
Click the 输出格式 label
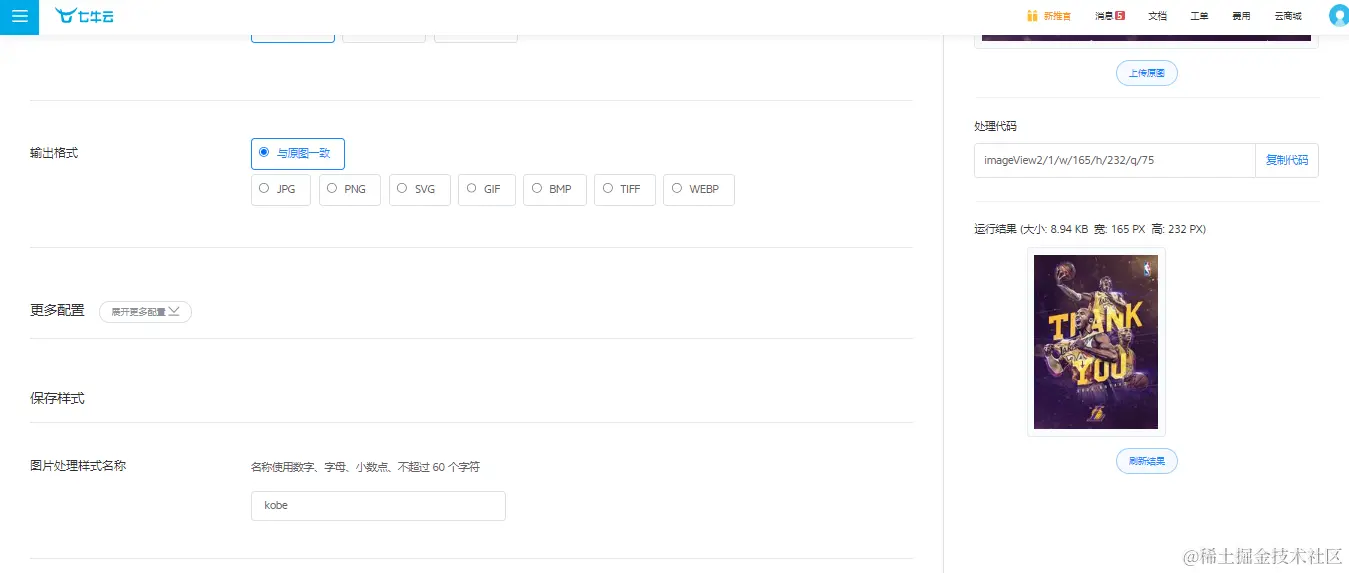tap(54, 153)
